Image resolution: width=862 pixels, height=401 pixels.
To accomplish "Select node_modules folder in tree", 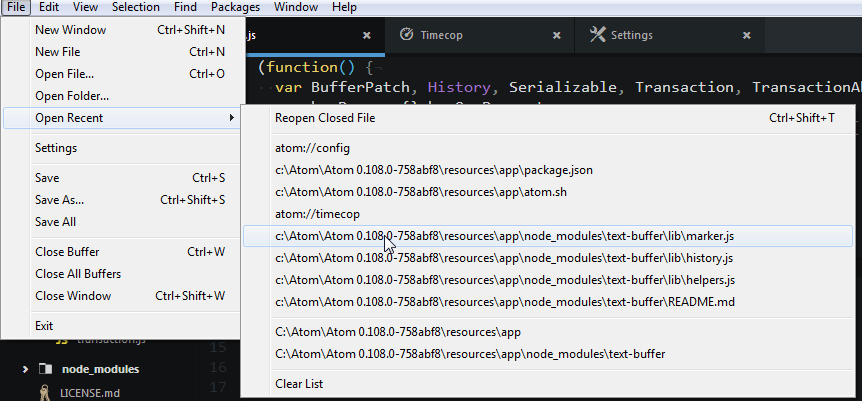I will [101, 369].
